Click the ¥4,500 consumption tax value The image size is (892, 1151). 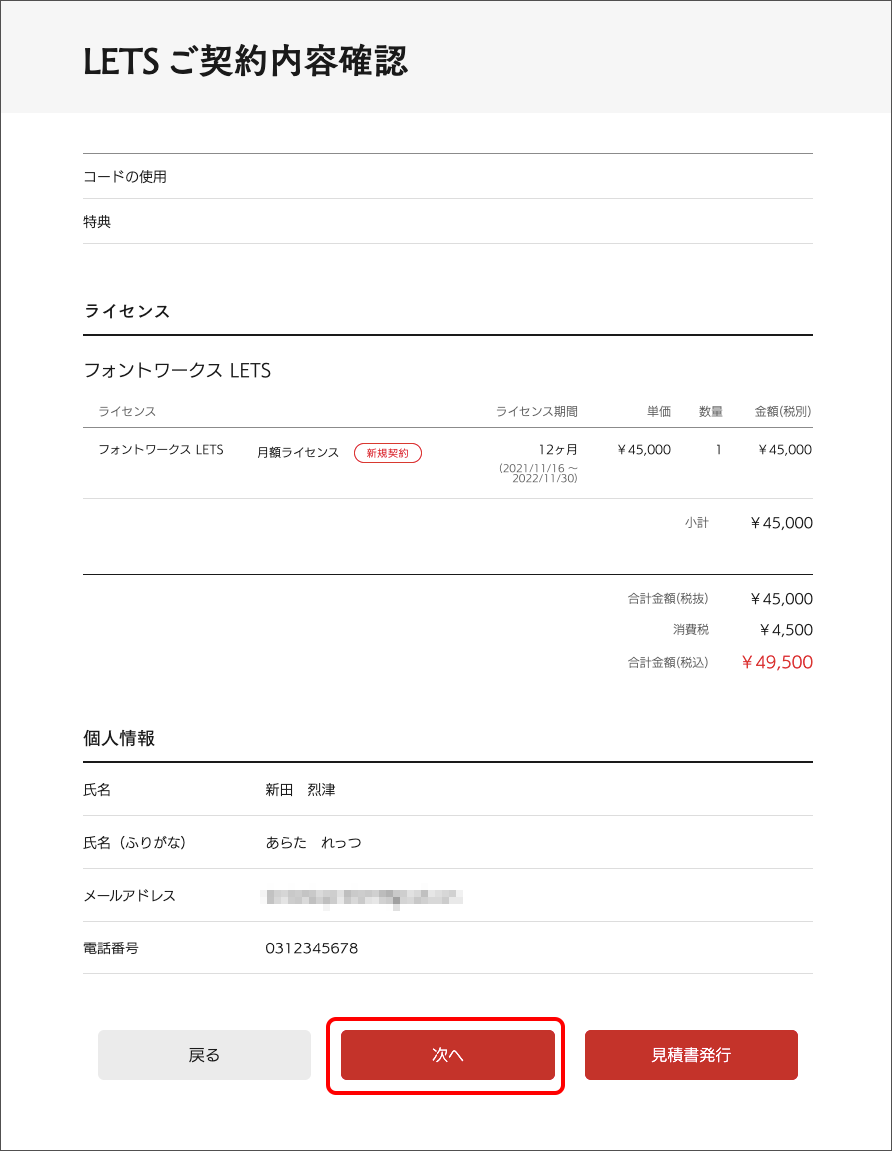tap(786, 630)
